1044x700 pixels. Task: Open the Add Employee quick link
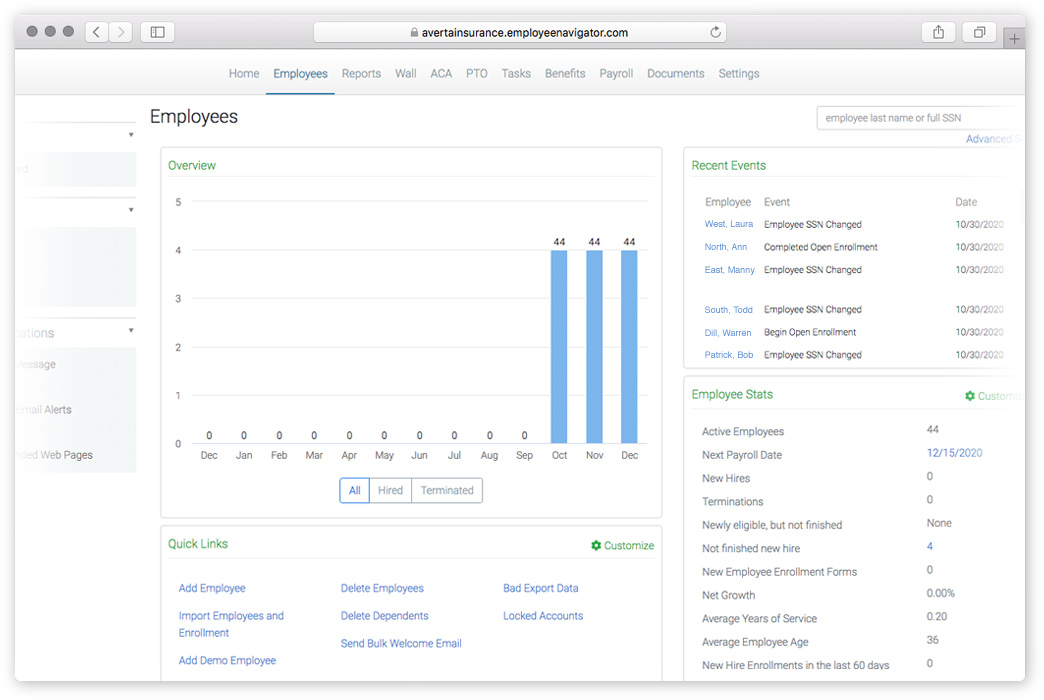(212, 588)
